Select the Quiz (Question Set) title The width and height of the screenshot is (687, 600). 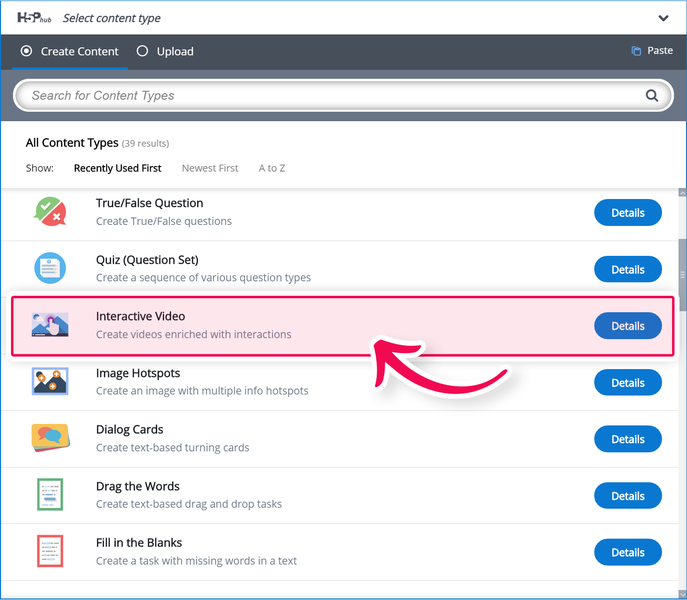click(147, 260)
